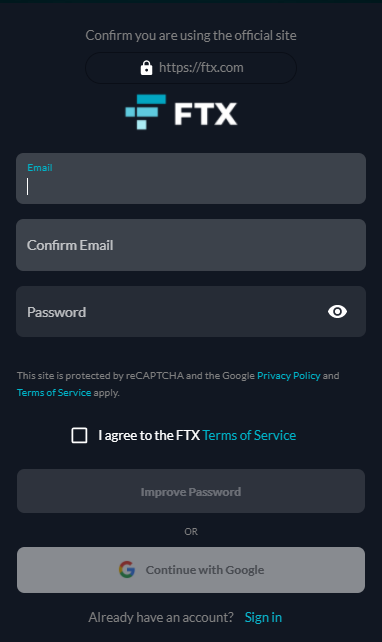This screenshot has height=642, width=382.
Task: Click the OR divider text
Action: point(191,531)
